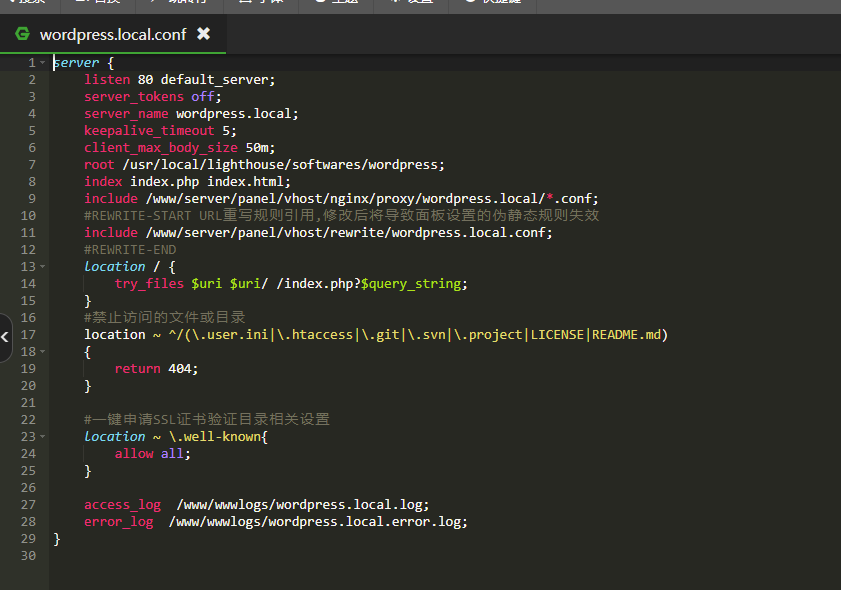841x590 pixels.
Task: Close the wordpress.local.conf tab
Action: click(204, 34)
